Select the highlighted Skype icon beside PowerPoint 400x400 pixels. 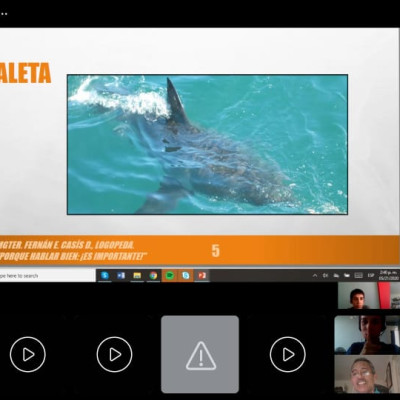pyautogui.click(x=186, y=276)
